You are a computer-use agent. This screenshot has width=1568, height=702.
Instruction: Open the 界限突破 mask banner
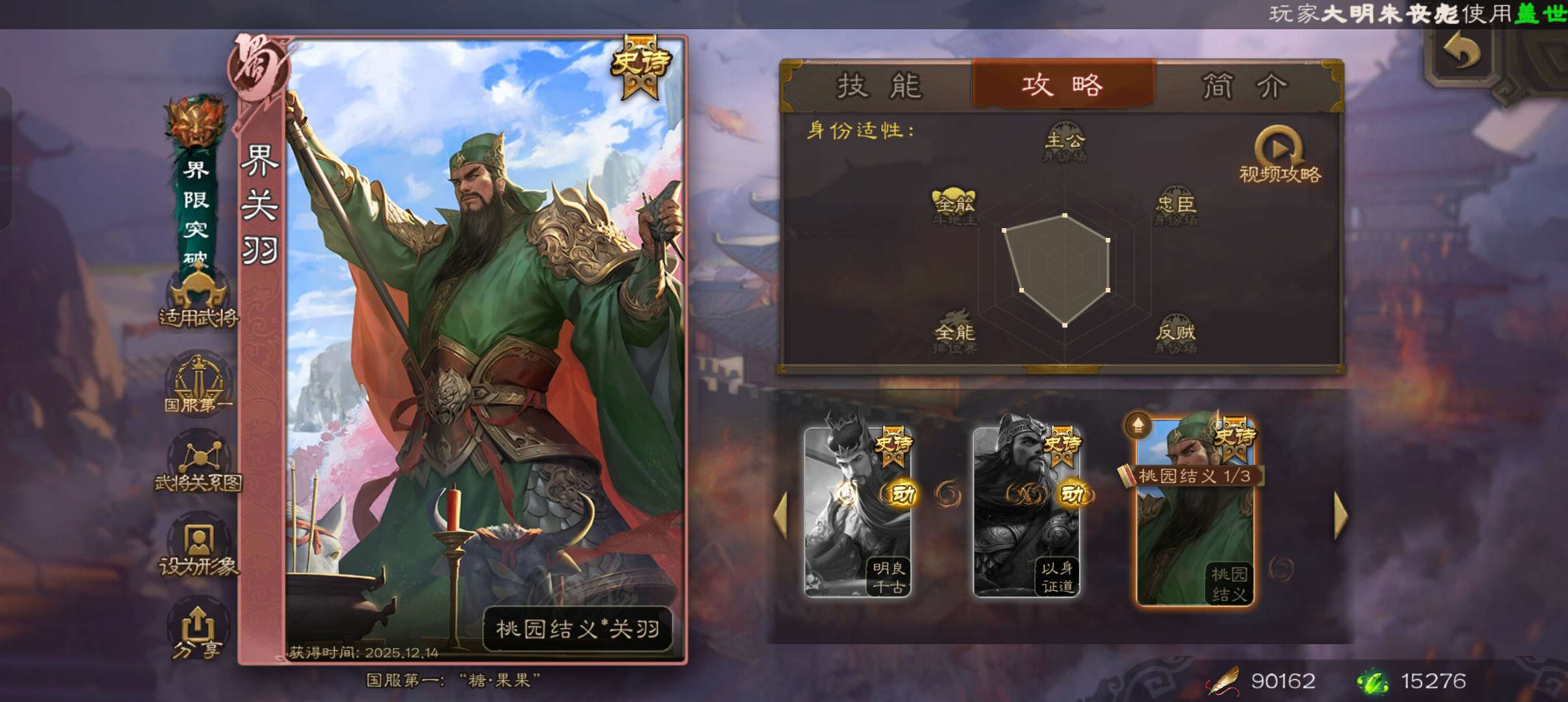point(196,183)
